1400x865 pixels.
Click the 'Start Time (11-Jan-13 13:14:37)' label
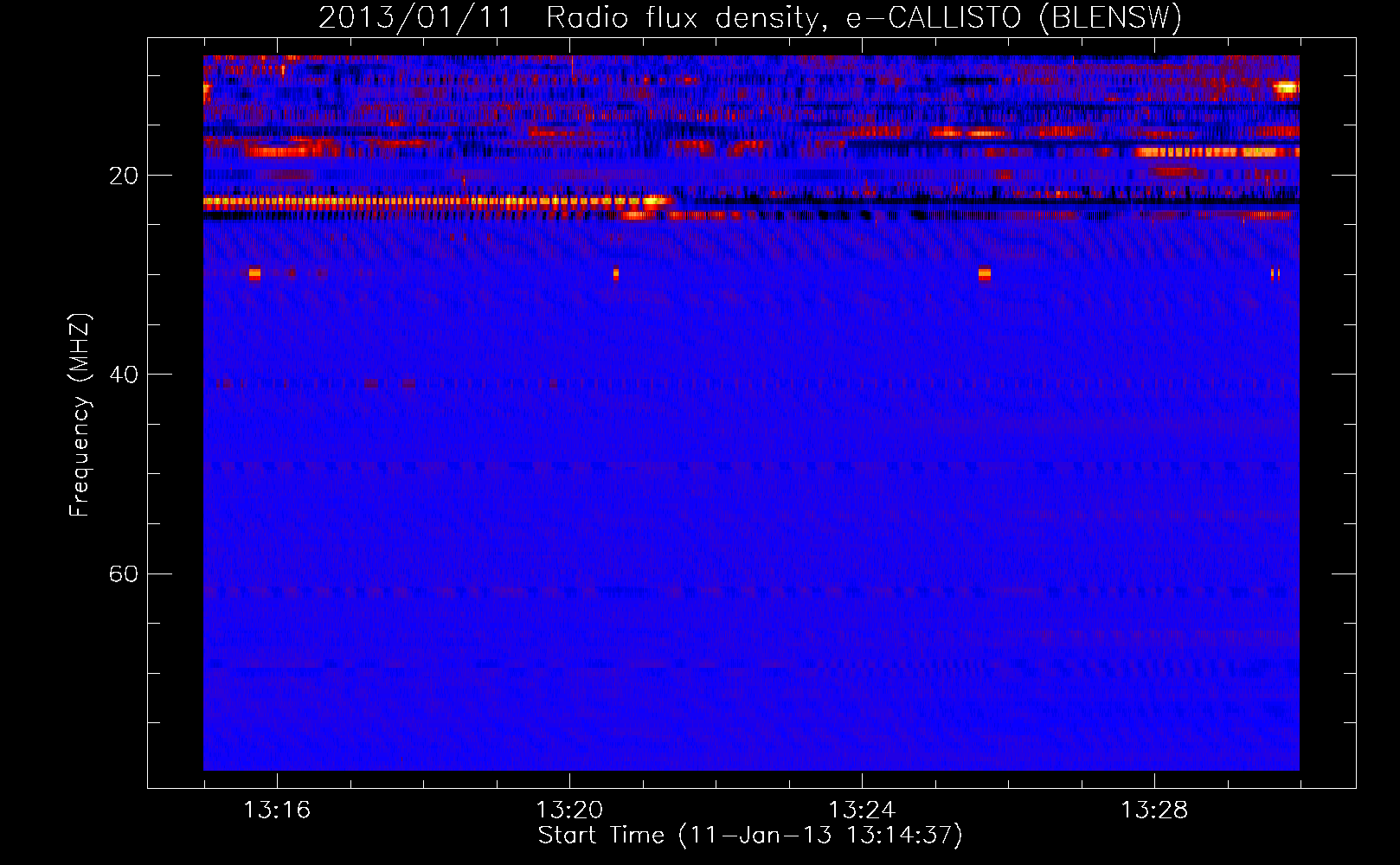(750, 836)
